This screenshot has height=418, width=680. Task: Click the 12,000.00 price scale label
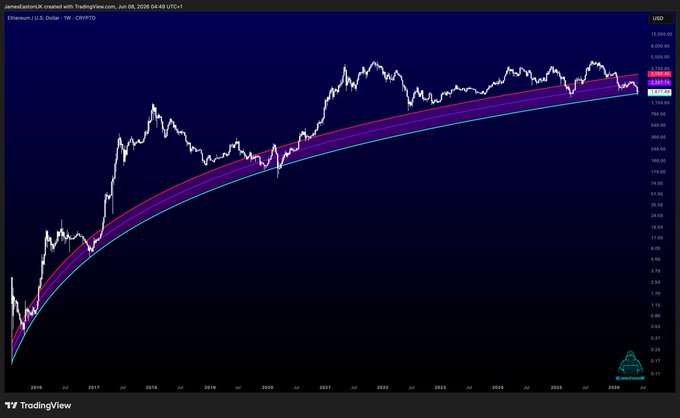661,34
